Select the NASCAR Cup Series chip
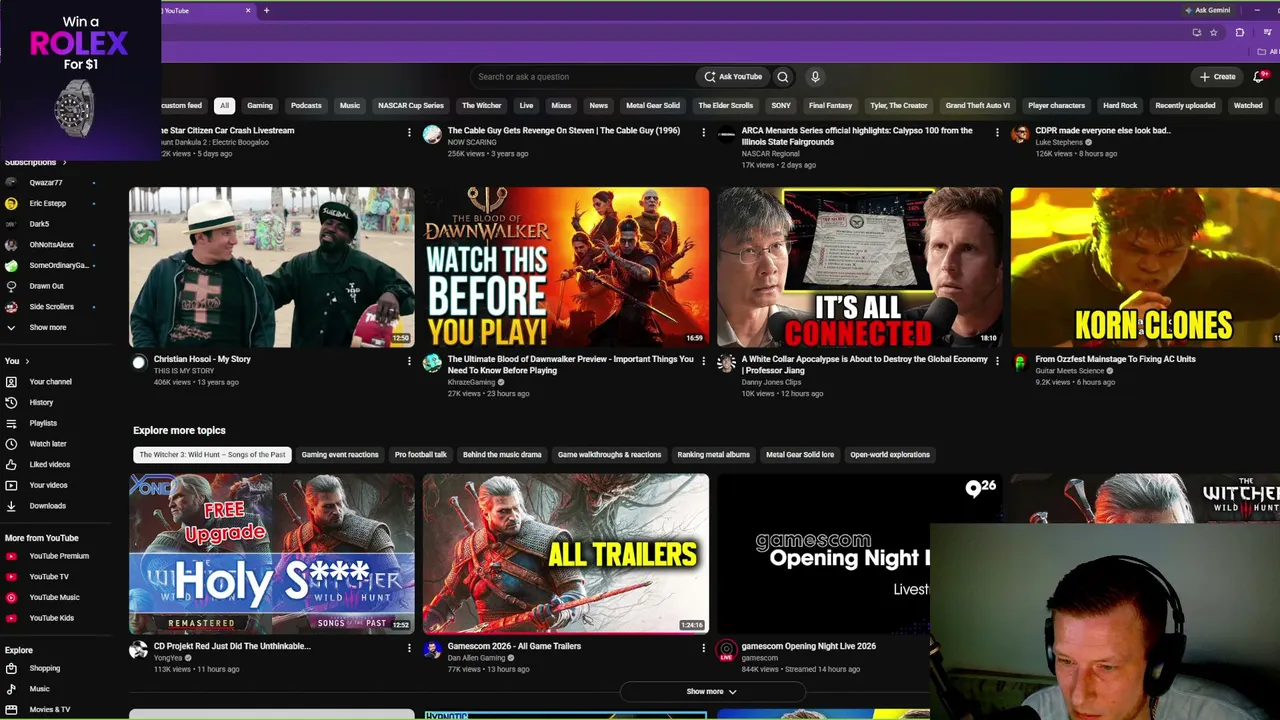The image size is (1280, 720). coord(411,106)
